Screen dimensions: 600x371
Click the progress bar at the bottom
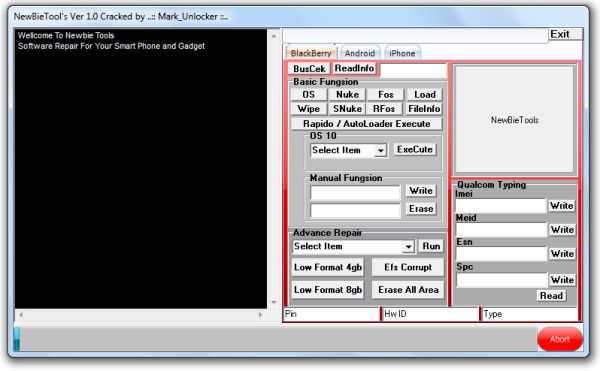coord(276,339)
